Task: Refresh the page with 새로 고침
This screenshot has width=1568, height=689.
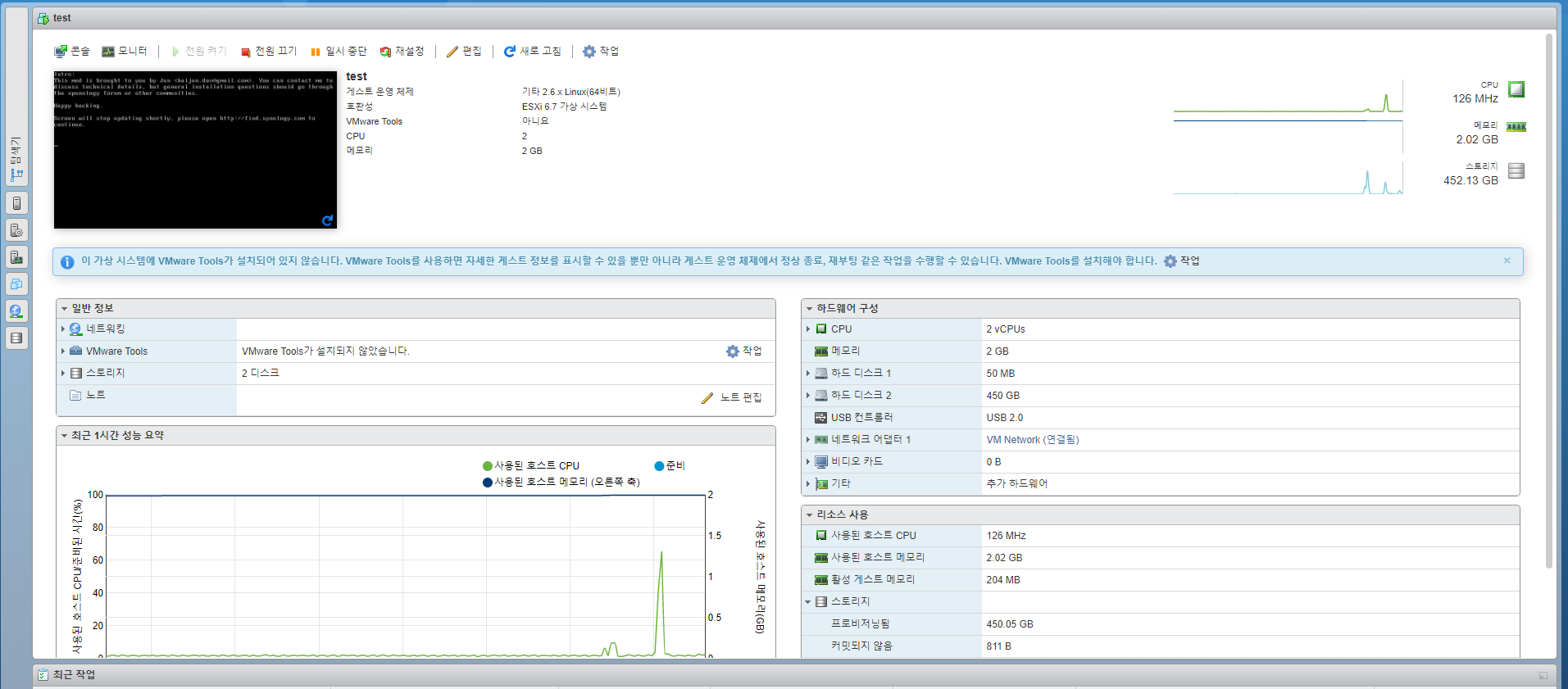Action: [x=533, y=51]
